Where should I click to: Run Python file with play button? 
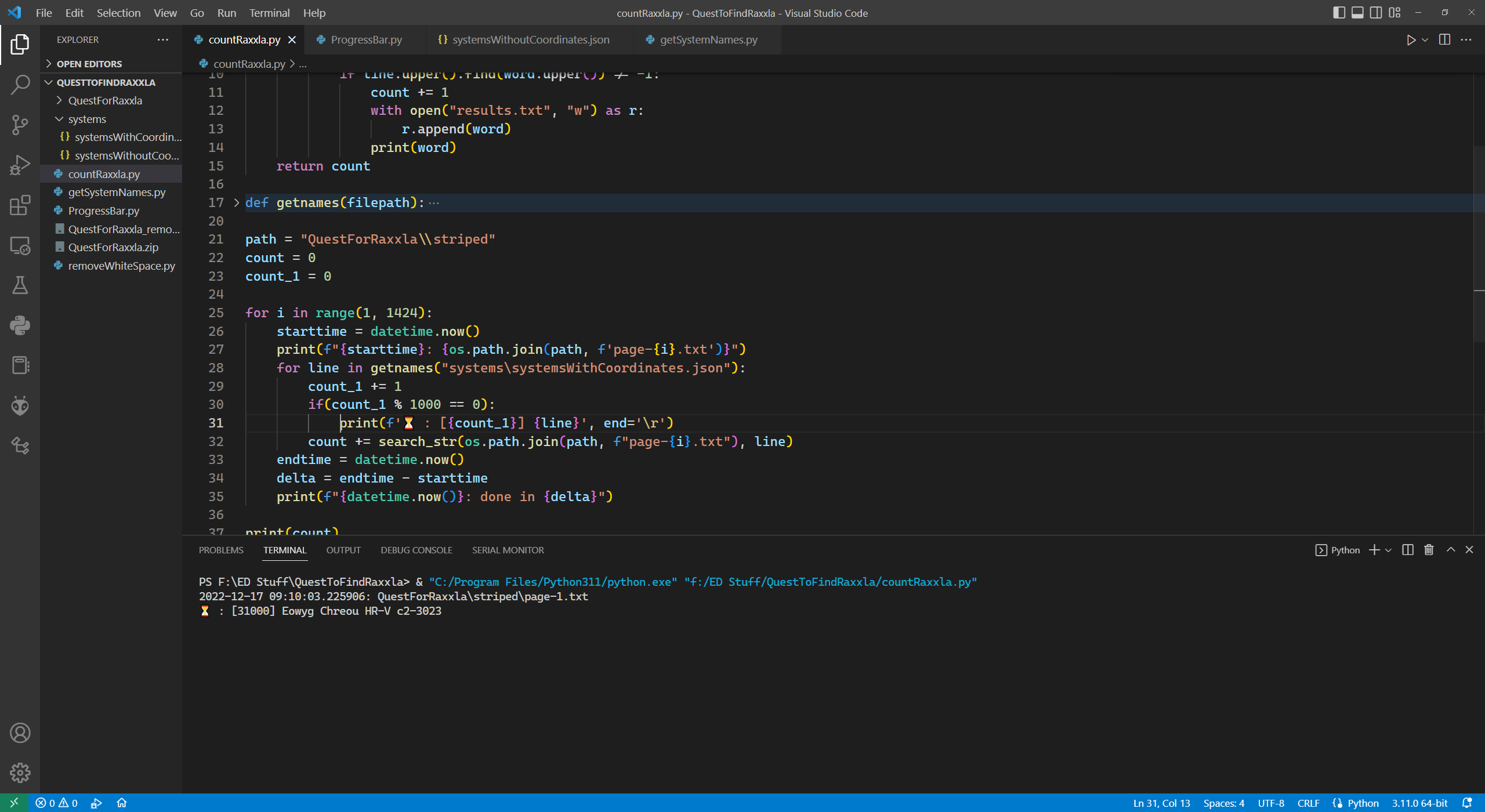[1411, 40]
